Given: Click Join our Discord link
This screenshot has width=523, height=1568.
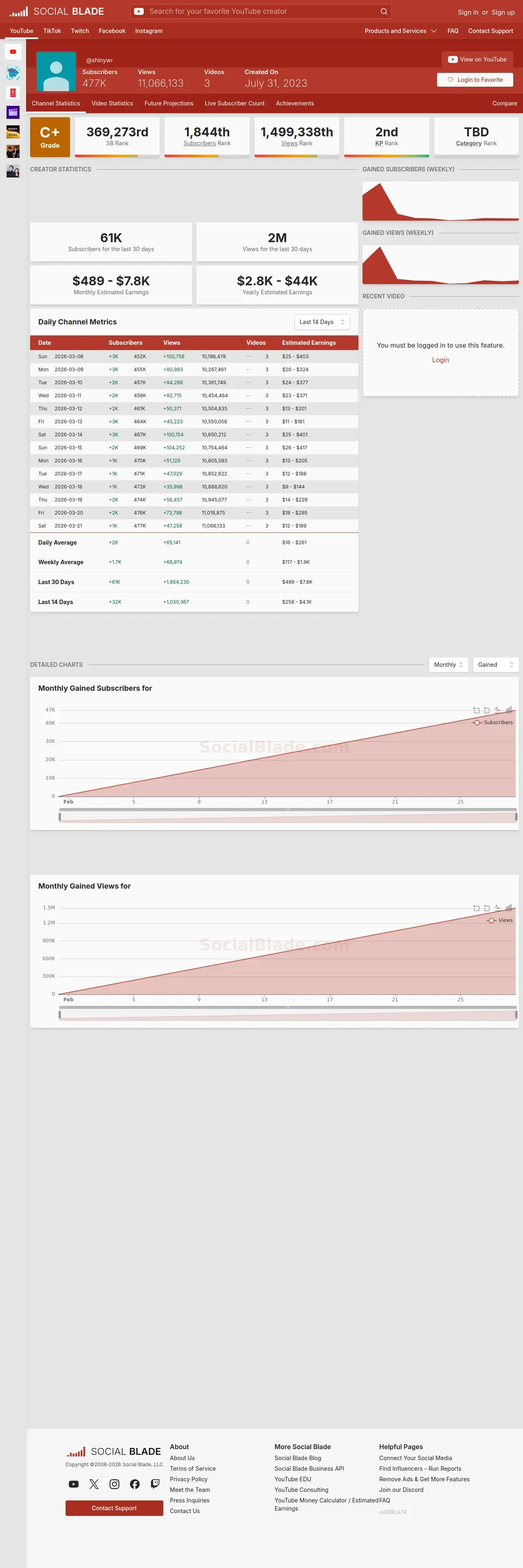Looking at the screenshot, I should tap(401, 1490).
